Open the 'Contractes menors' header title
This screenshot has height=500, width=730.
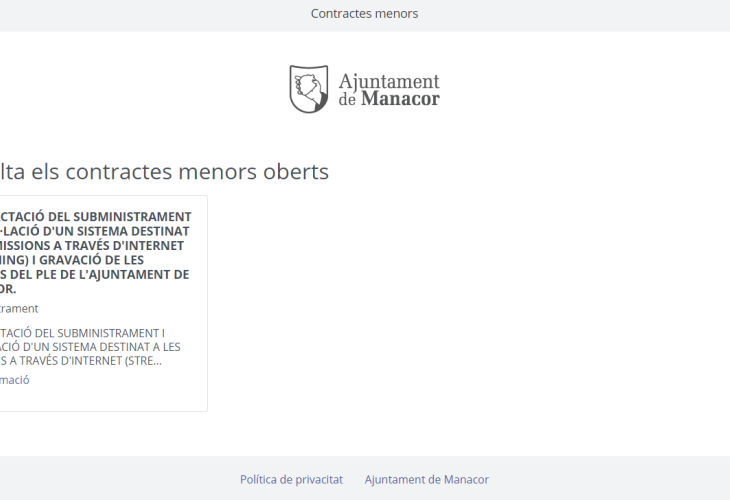pyautogui.click(x=364, y=14)
